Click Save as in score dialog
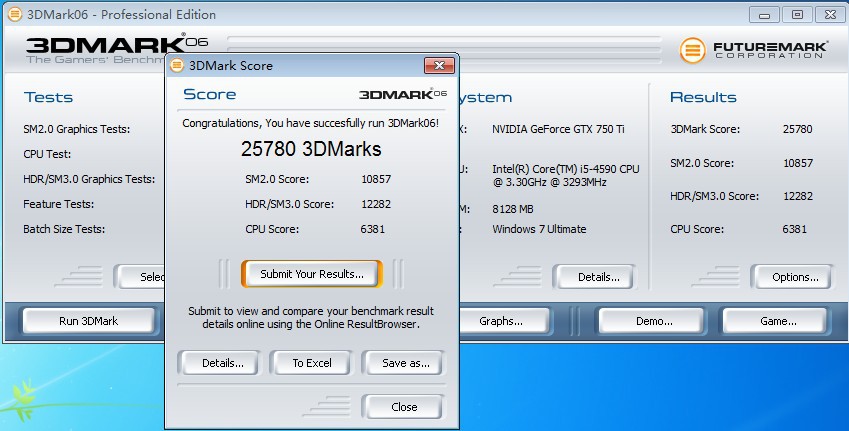Image resolution: width=849 pixels, height=431 pixels. (x=406, y=363)
